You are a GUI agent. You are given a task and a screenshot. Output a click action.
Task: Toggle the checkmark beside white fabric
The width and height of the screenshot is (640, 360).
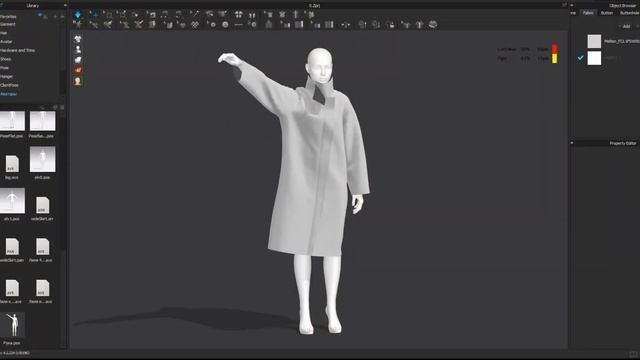coord(580,58)
